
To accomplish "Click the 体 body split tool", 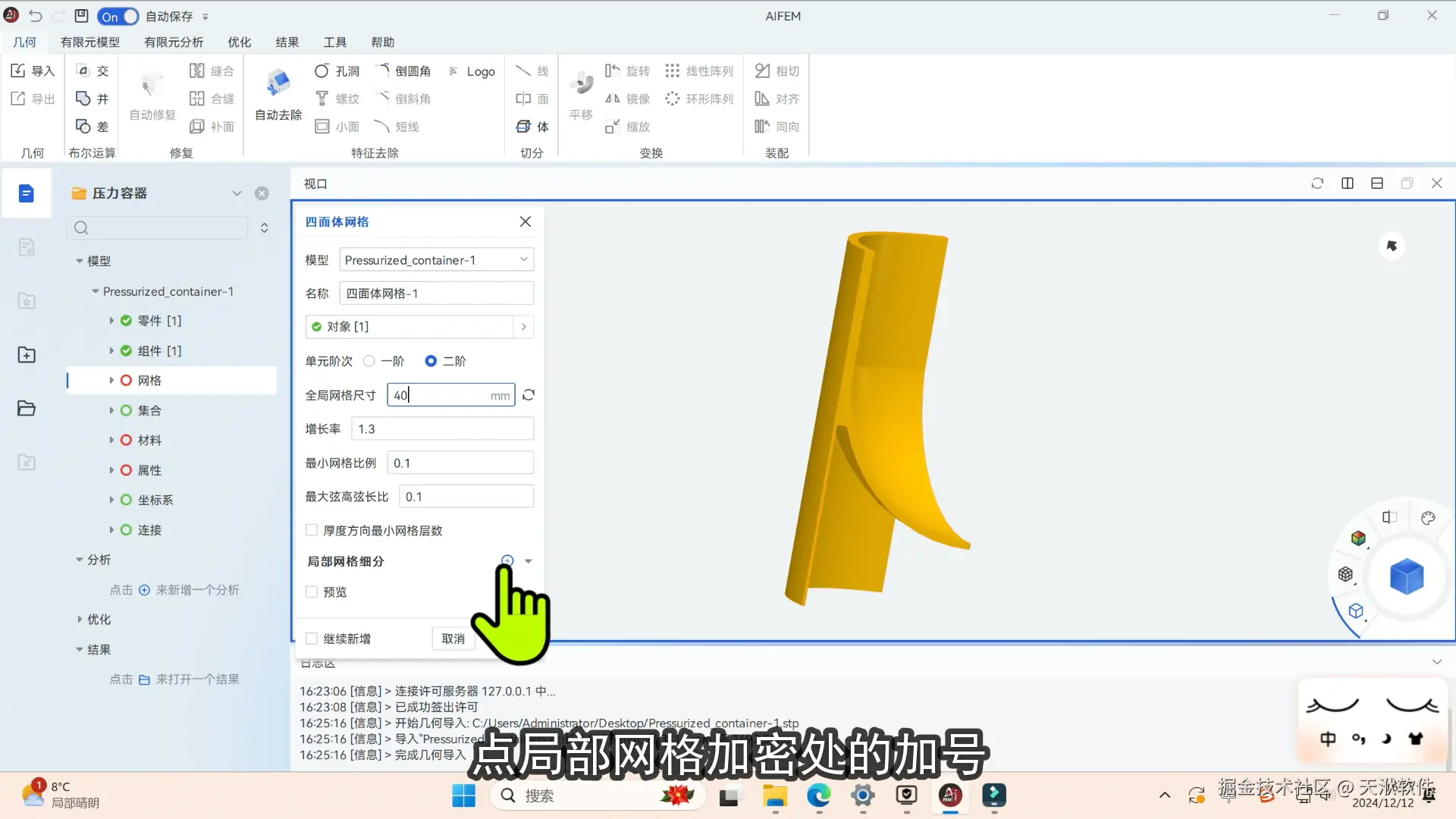I will point(532,127).
